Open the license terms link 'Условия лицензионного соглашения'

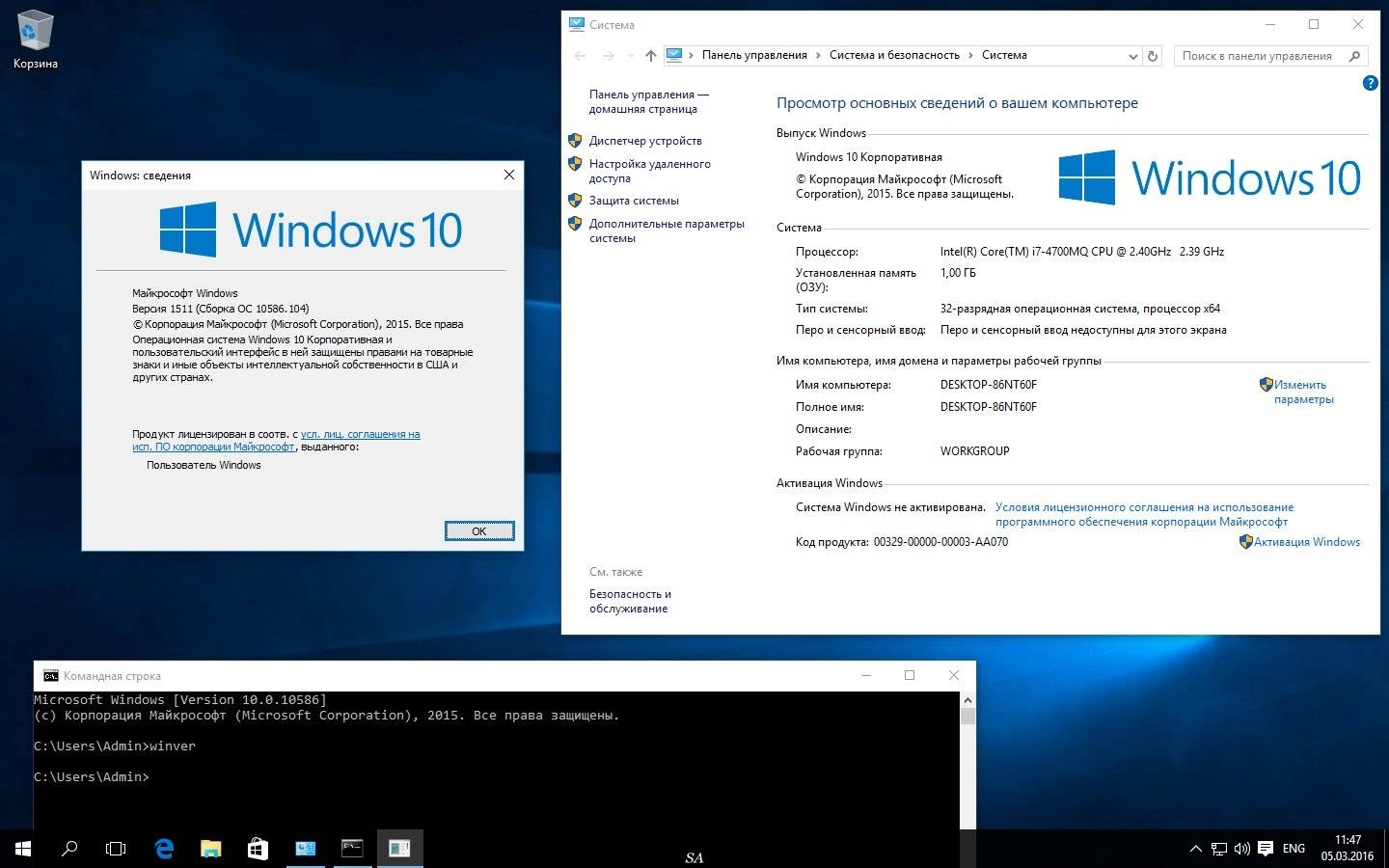(x=1144, y=514)
